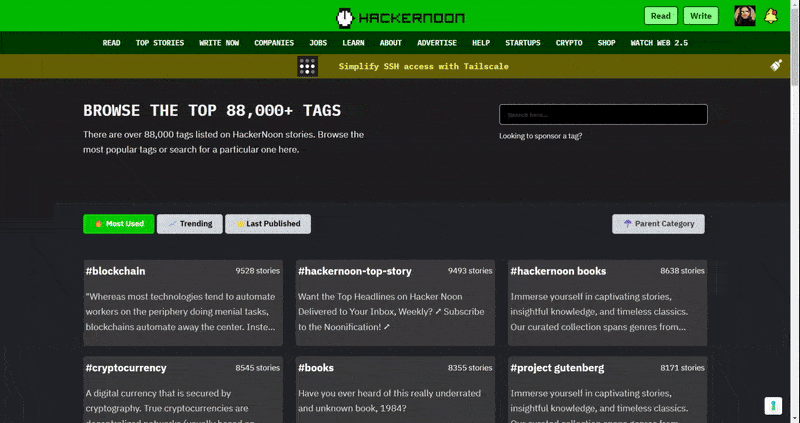Open the user profile avatar
The image size is (800, 423).
tap(744, 16)
